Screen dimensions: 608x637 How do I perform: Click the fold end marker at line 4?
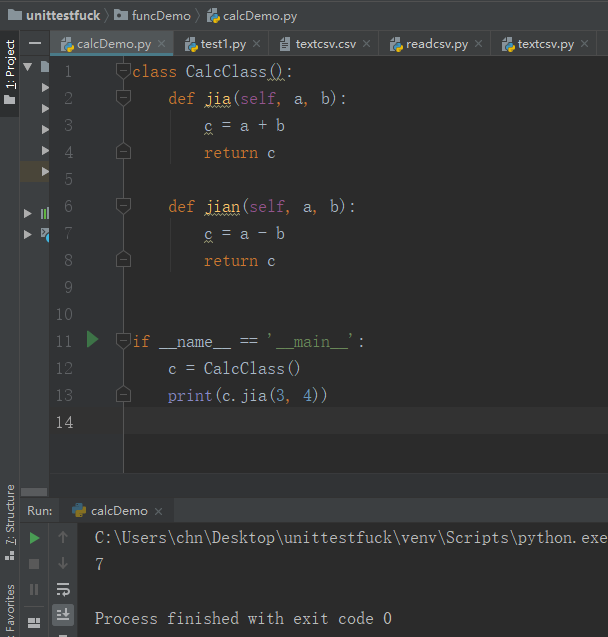(123, 152)
